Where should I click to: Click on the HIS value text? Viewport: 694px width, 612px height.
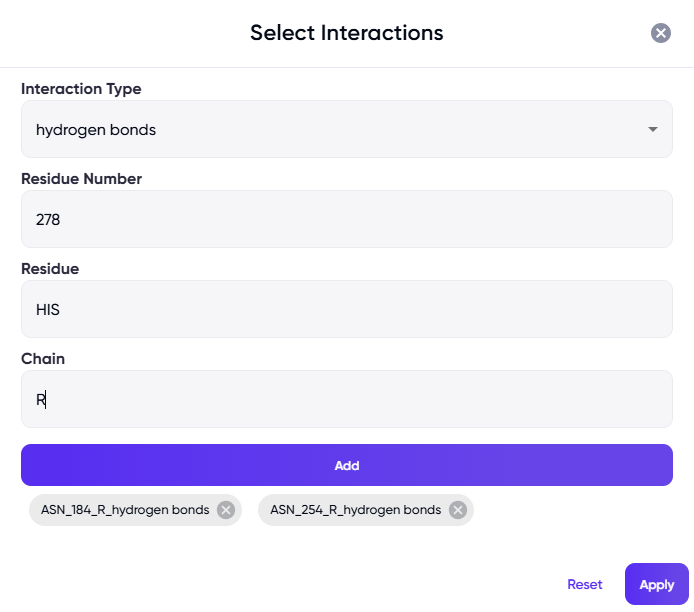point(48,309)
